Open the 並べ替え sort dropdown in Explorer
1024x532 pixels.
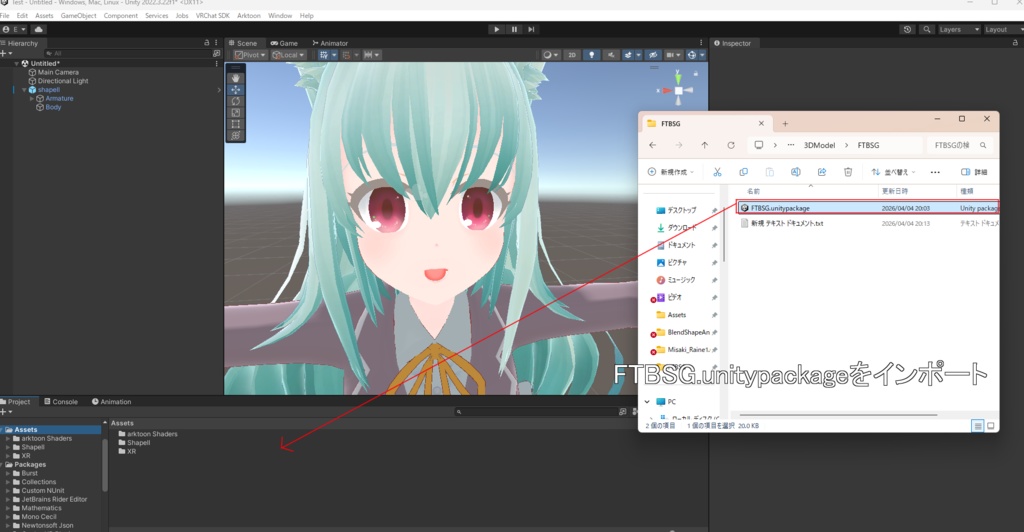(893, 172)
